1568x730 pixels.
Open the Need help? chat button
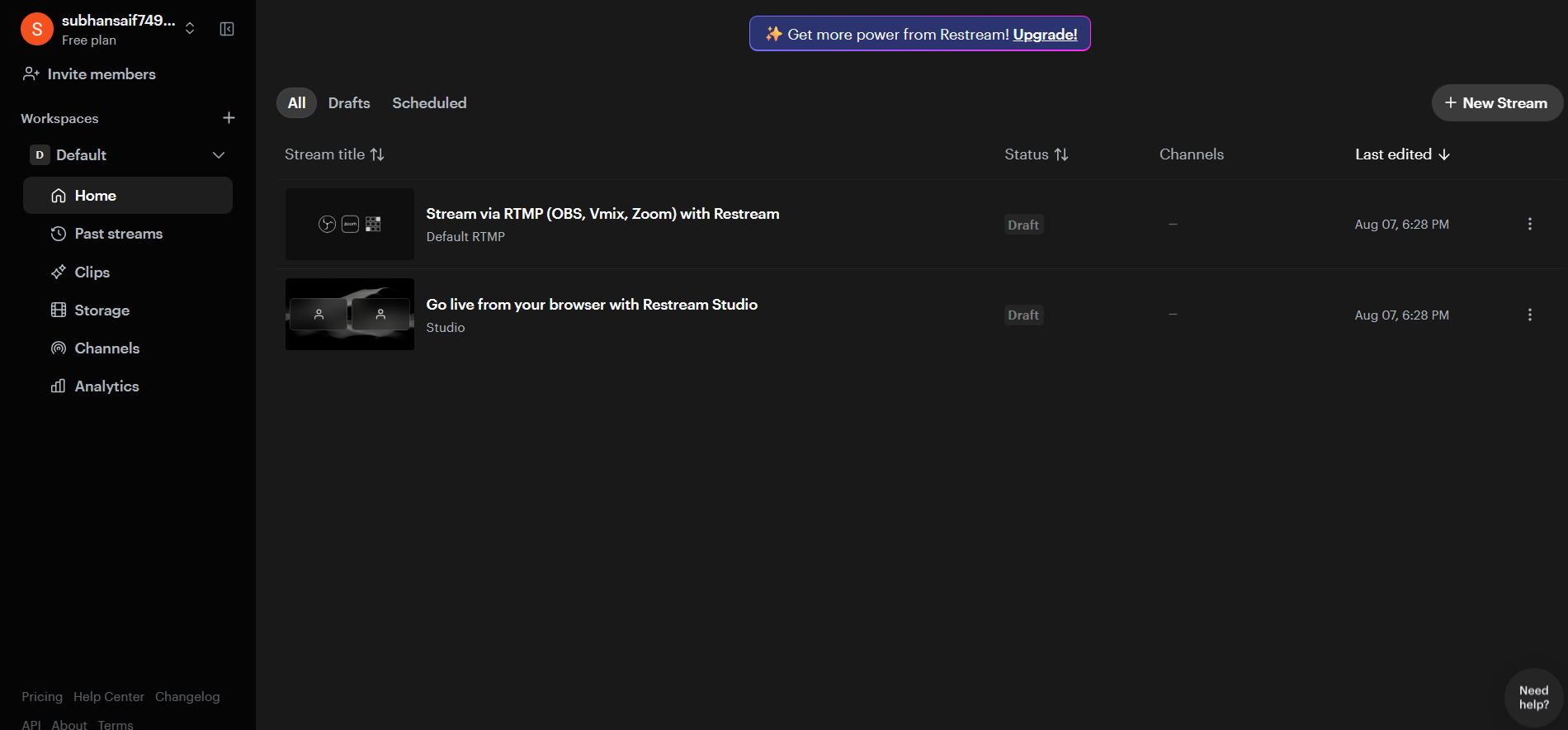1534,698
